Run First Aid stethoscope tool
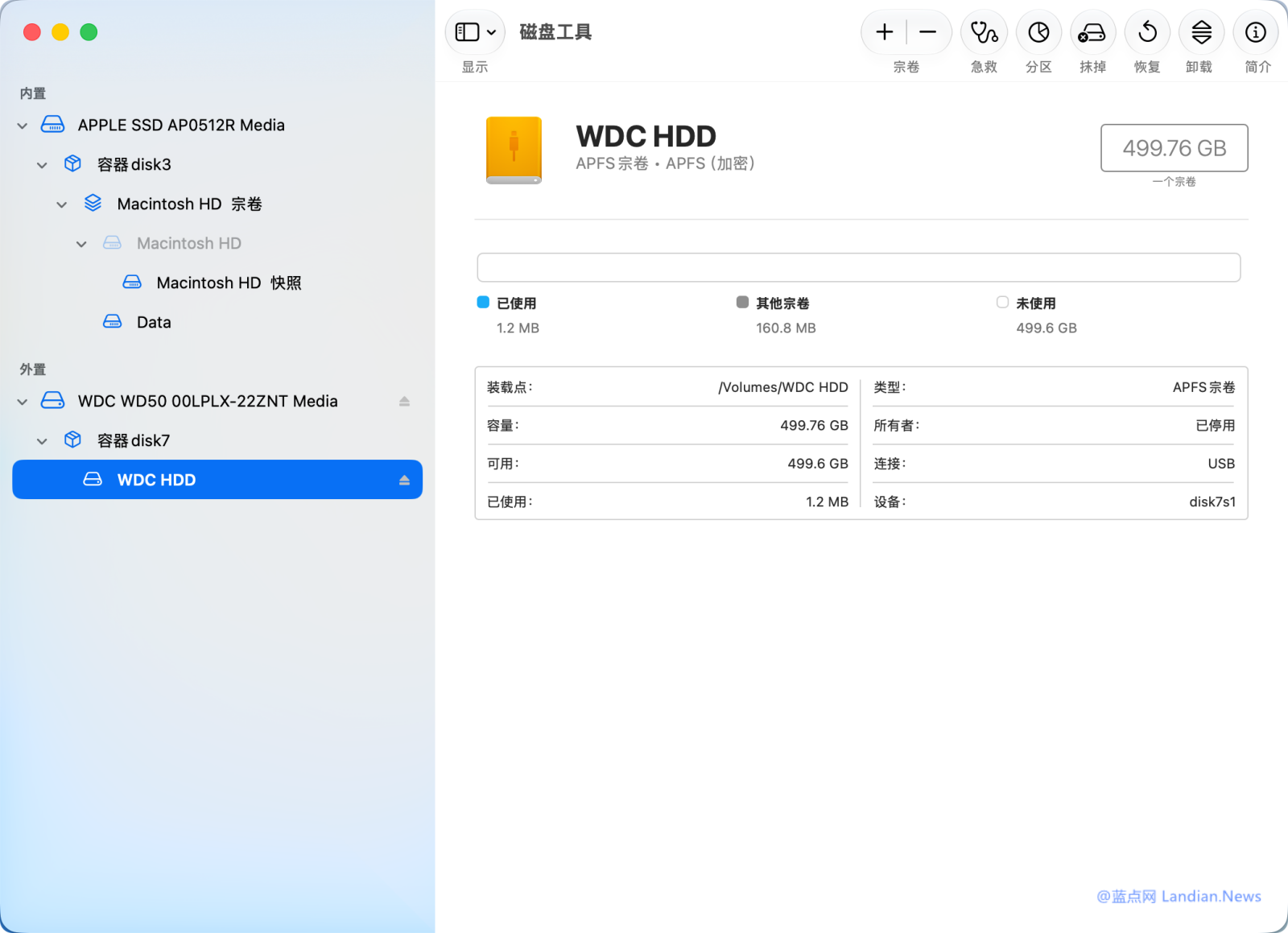This screenshot has height=933, width=1288. click(984, 32)
